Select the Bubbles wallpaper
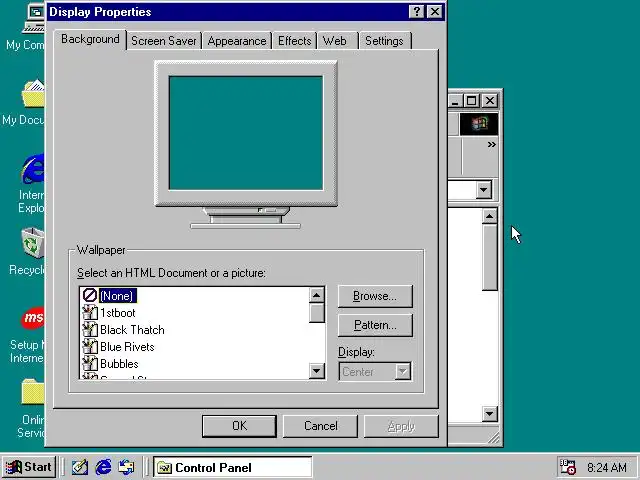Image resolution: width=640 pixels, height=480 pixels. point(119,364)
